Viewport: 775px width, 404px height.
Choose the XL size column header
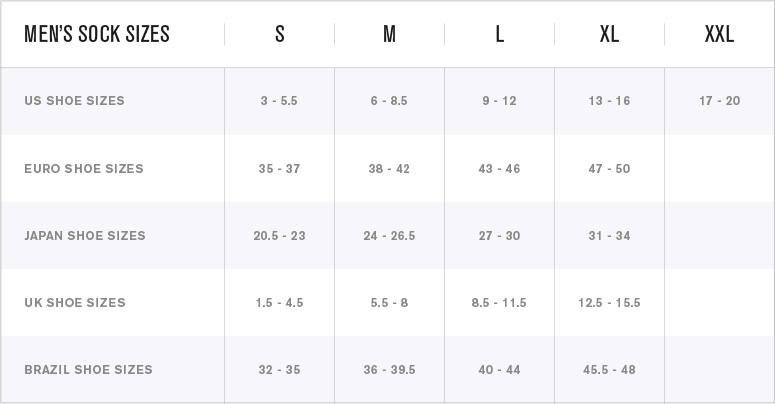[x=609, y=34]
